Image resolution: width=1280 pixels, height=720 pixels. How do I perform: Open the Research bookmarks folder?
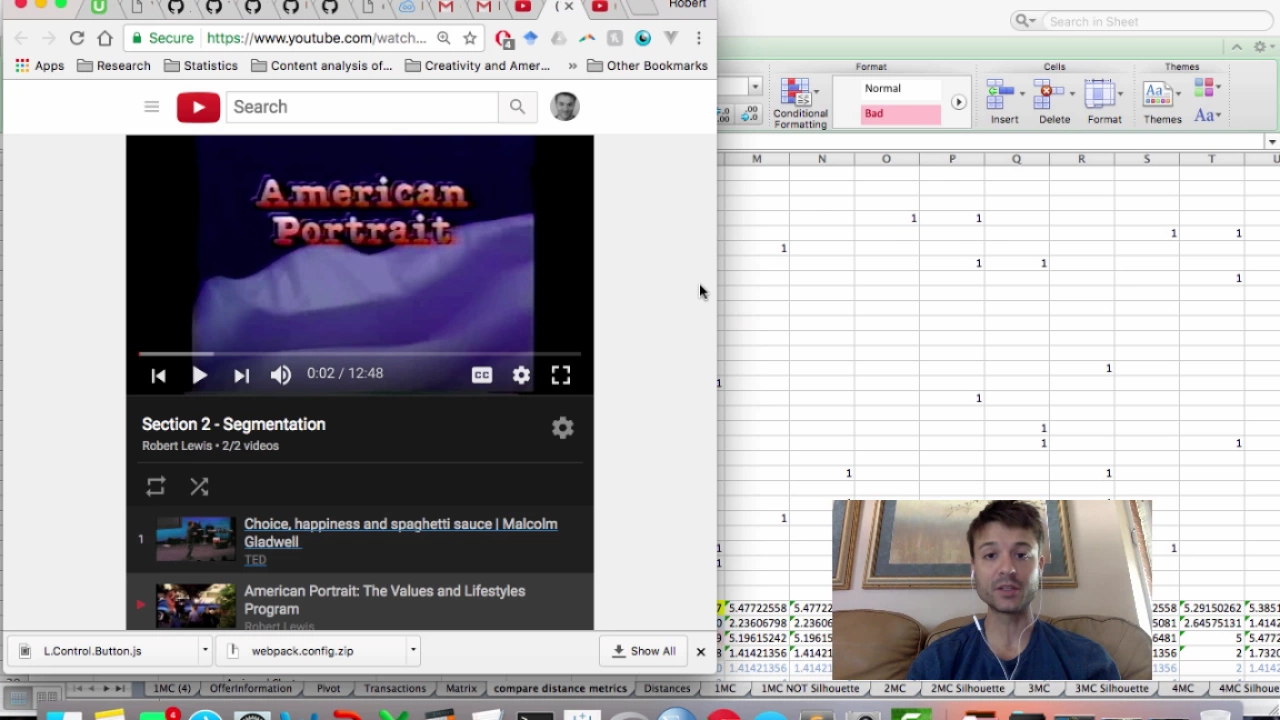pyautogui.click(x=114, y=66)
